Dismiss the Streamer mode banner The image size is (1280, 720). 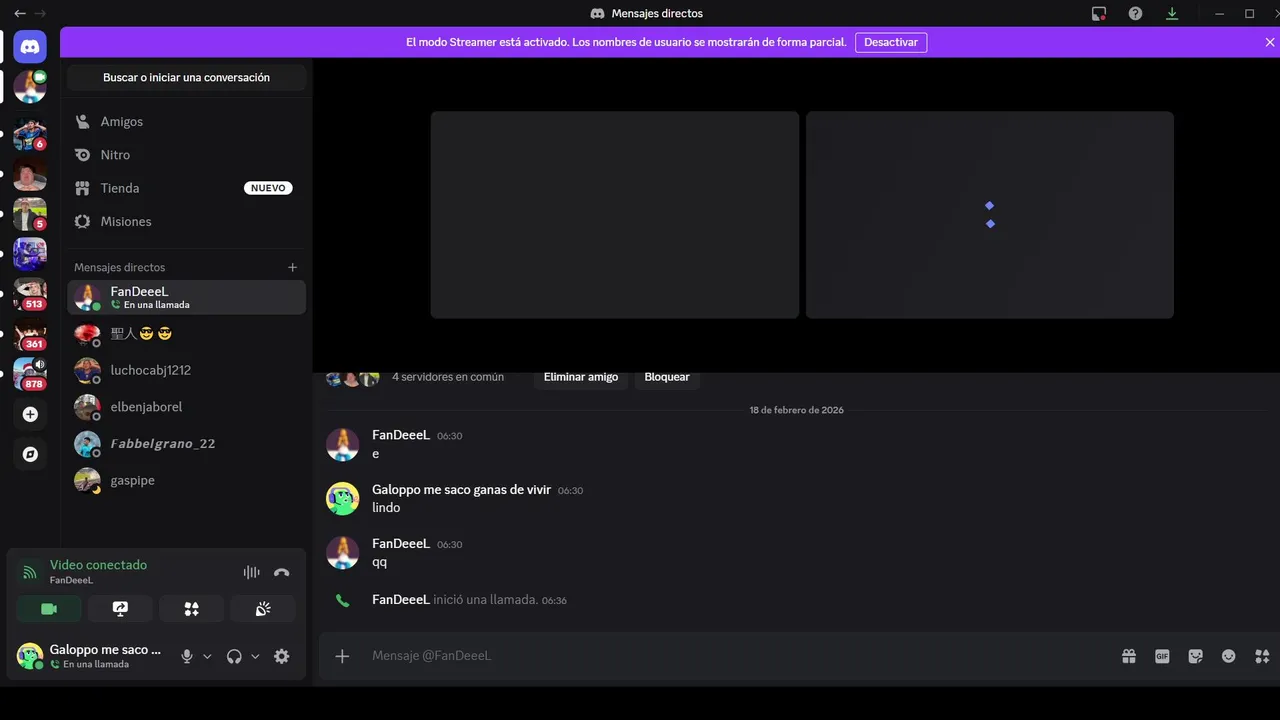pos(1270,42)
